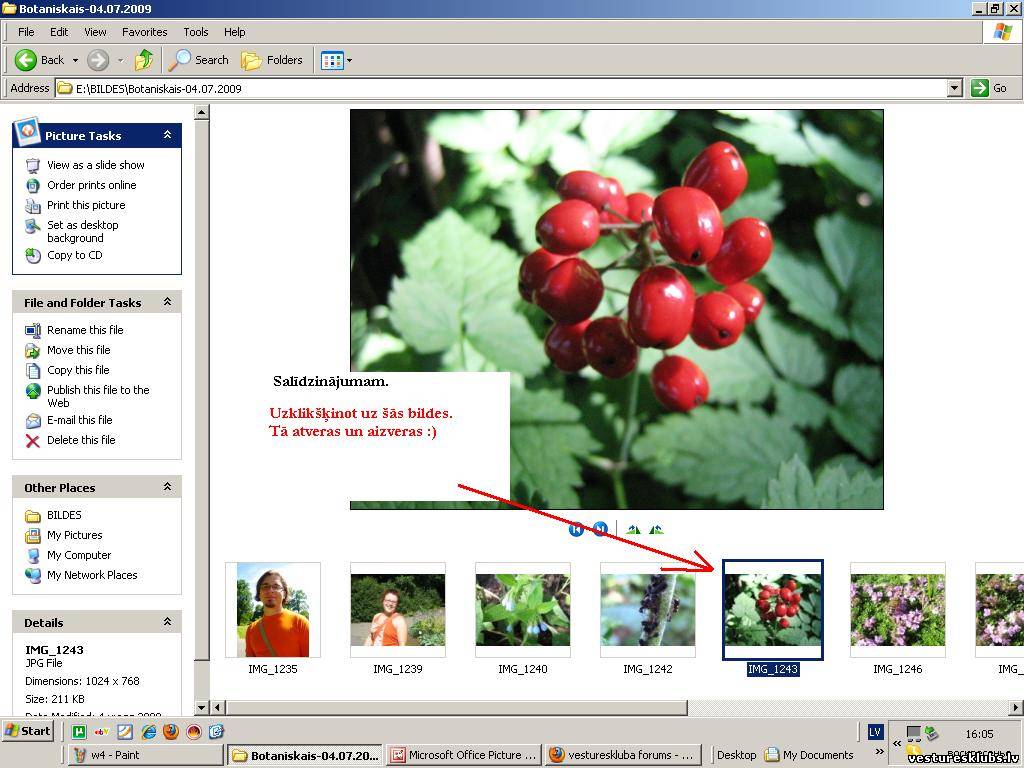Open Views dropdown arrow
1024x768 pixels.
pos(349,61)
